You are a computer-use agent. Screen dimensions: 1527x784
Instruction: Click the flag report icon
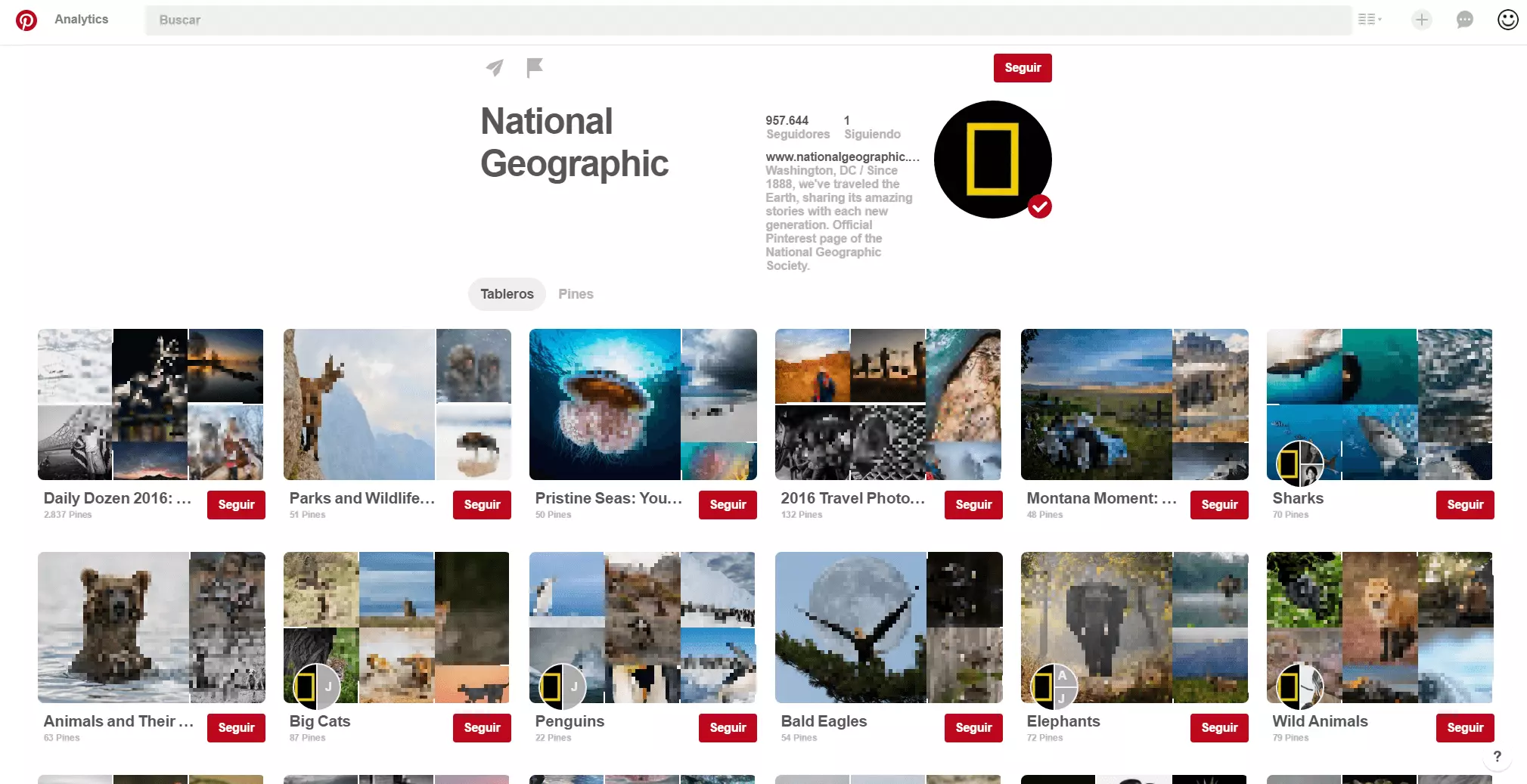tap(535, 68)
